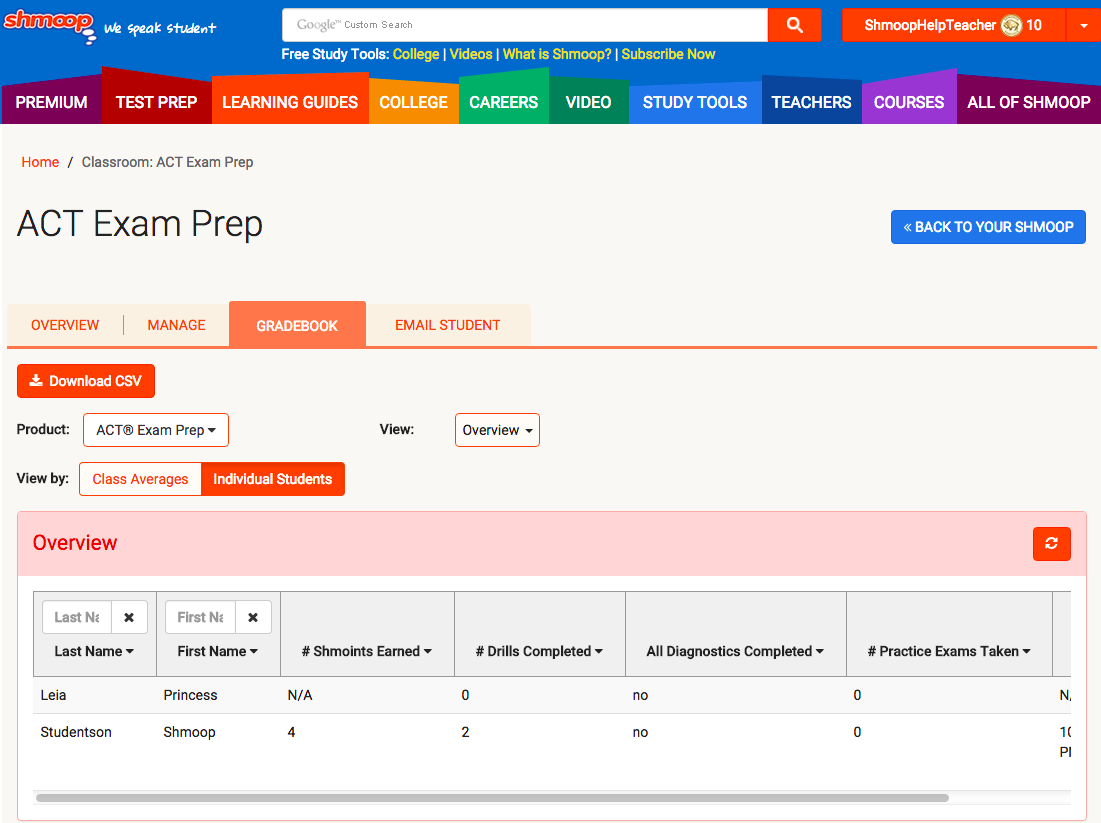This screenshot has width=1101, height=823.
Task: Select Individual Students view
Action: click(x=272, y=479)
